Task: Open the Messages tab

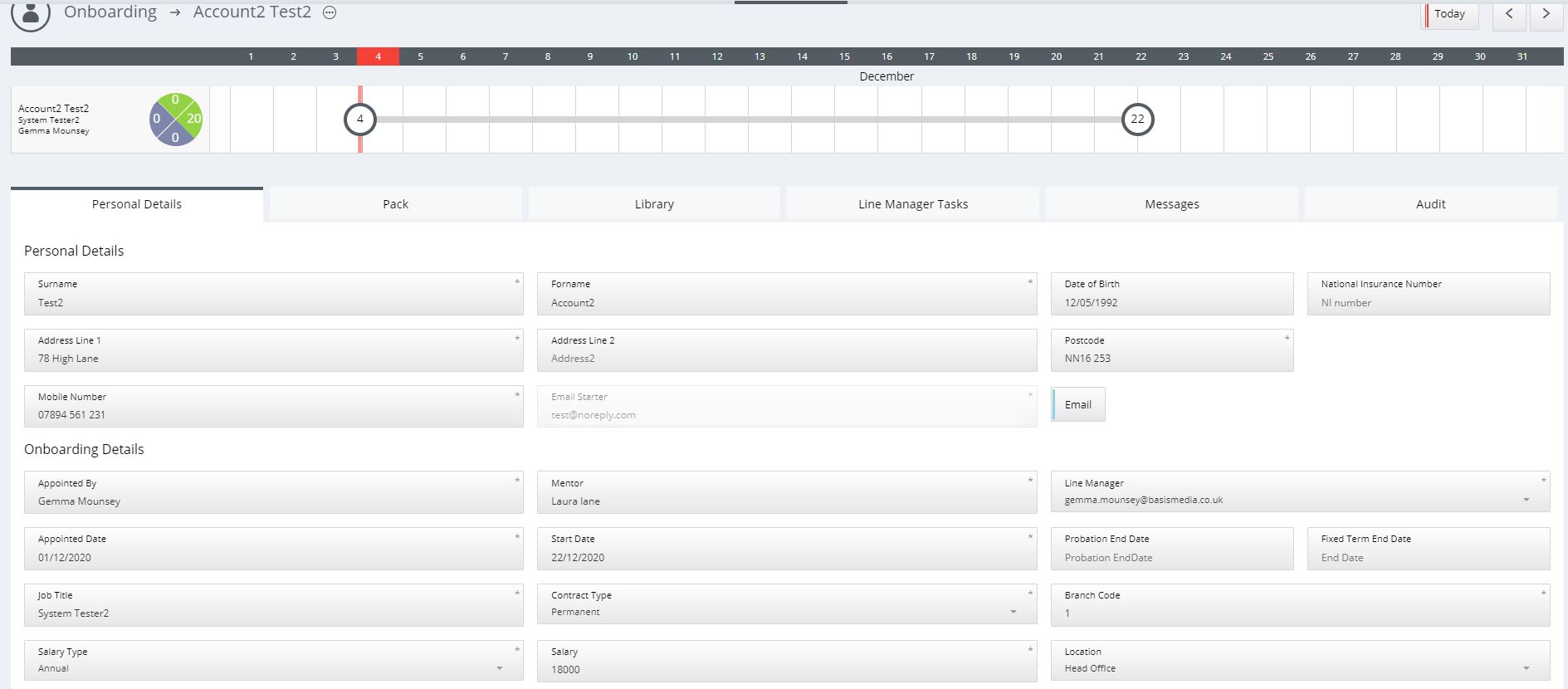Action: [x=1171, y=204]
